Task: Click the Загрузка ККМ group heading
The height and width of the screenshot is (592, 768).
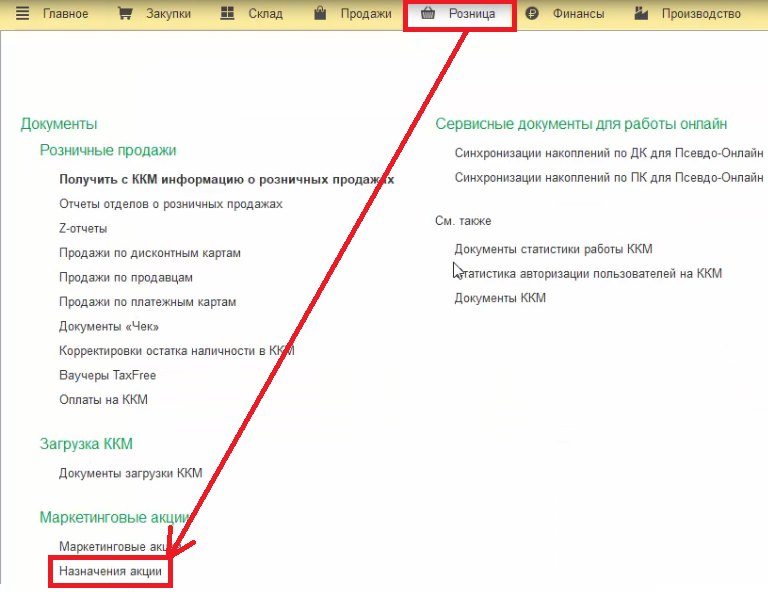Action: [86, 444]
